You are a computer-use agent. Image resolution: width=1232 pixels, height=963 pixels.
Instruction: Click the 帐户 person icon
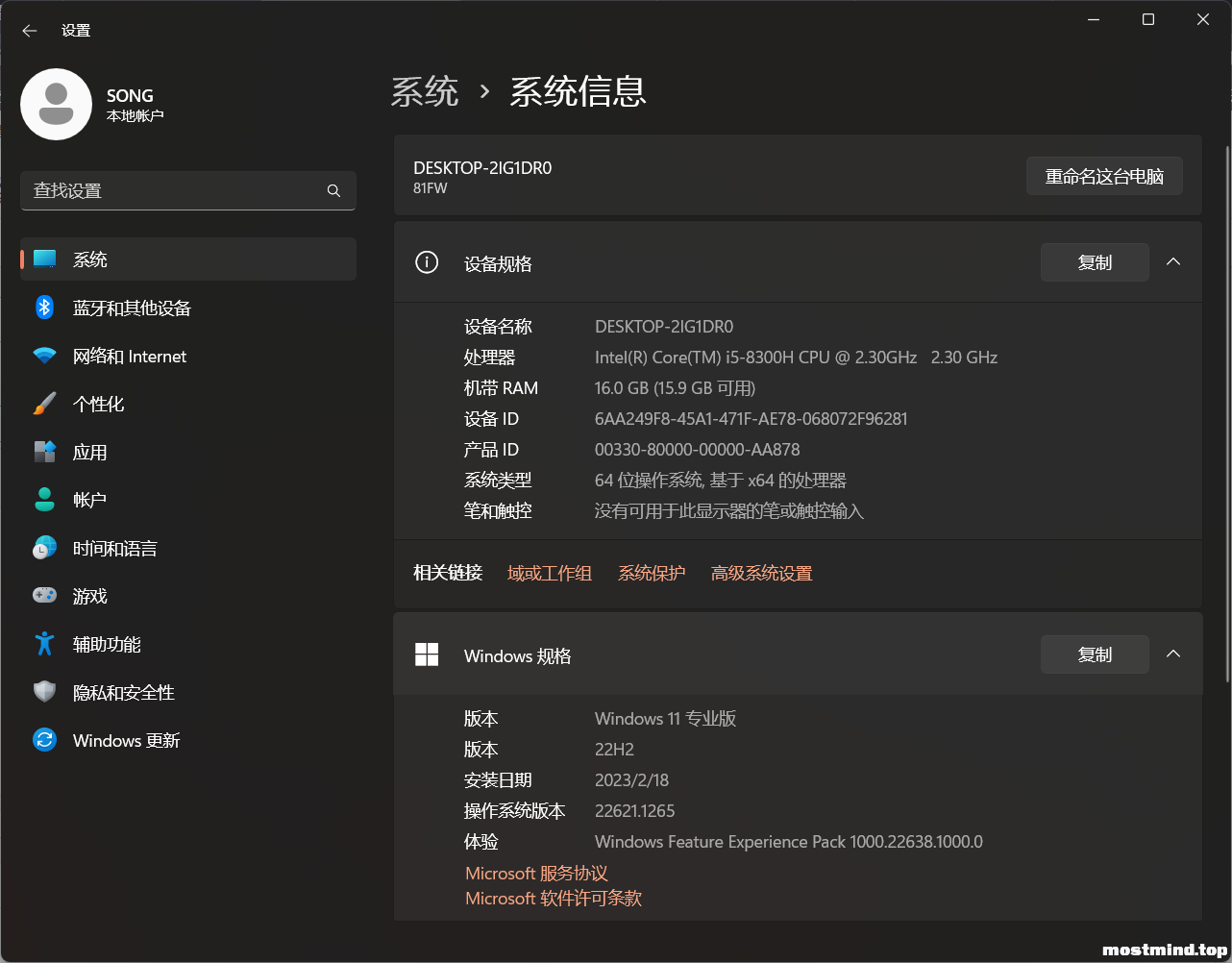pos(45,500)
